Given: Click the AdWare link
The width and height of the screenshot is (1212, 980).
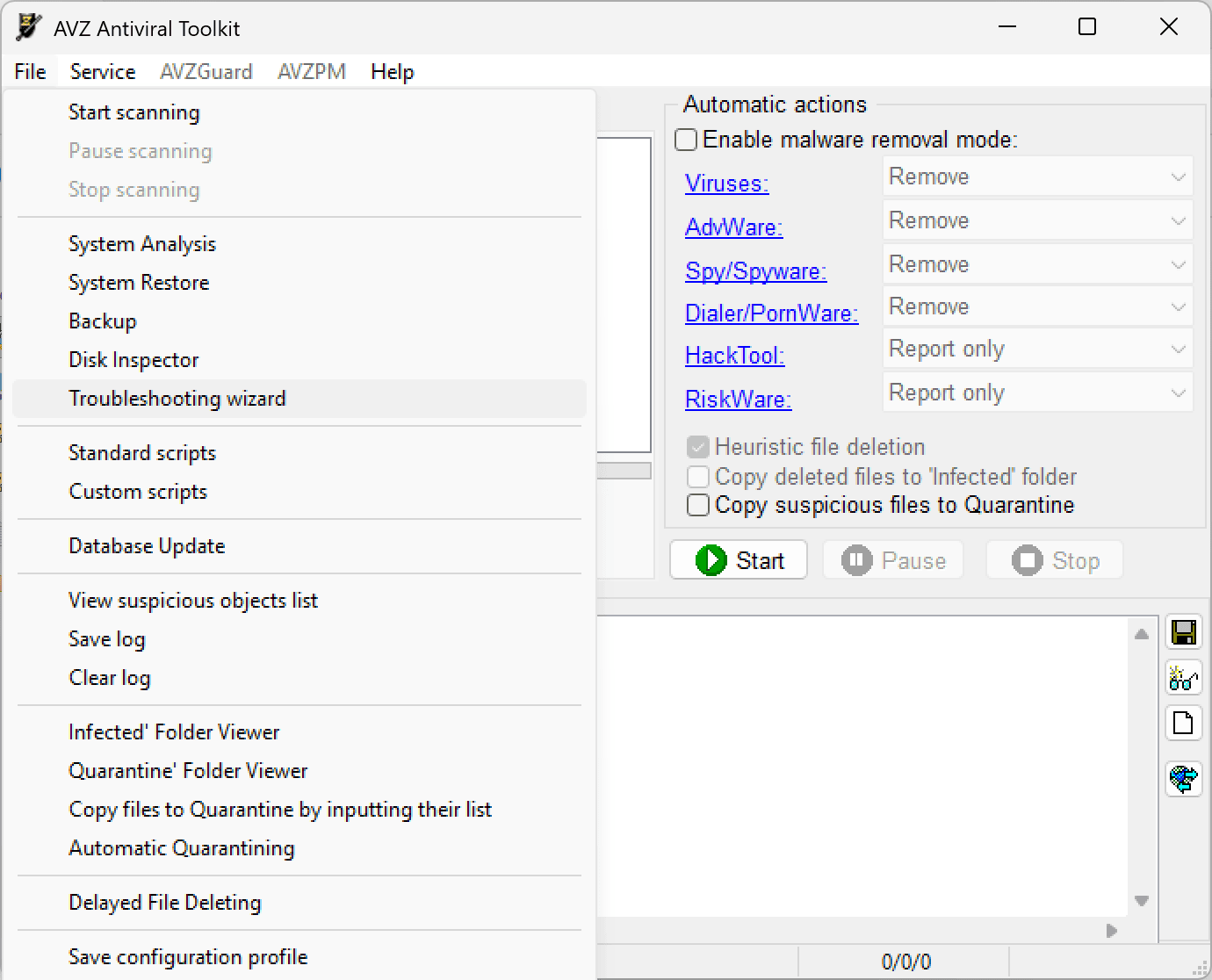Looking at the screenshot, I should (x=733, y=227).
